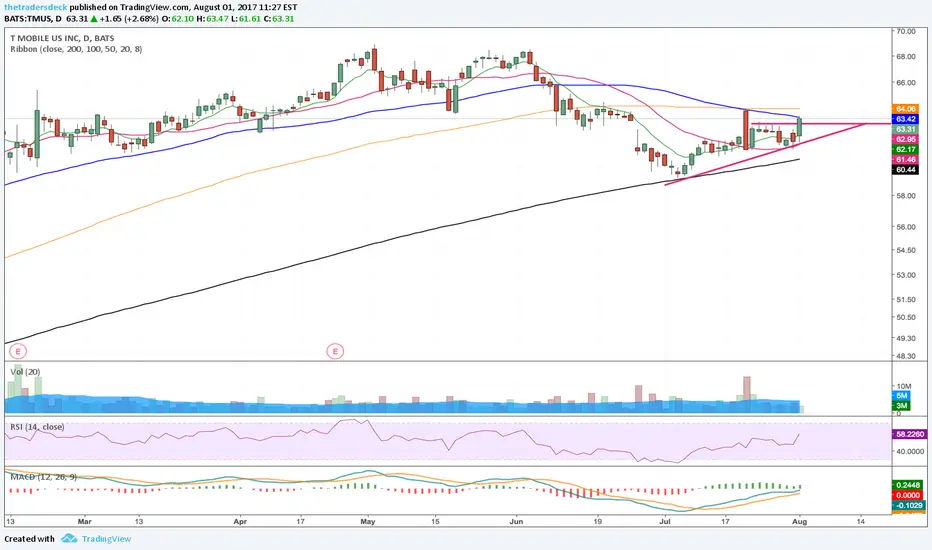The width and height of the screenshot is (932, 550).
Task: Click the TradingView cloud logo icon
Action: (x=69, y=539)
